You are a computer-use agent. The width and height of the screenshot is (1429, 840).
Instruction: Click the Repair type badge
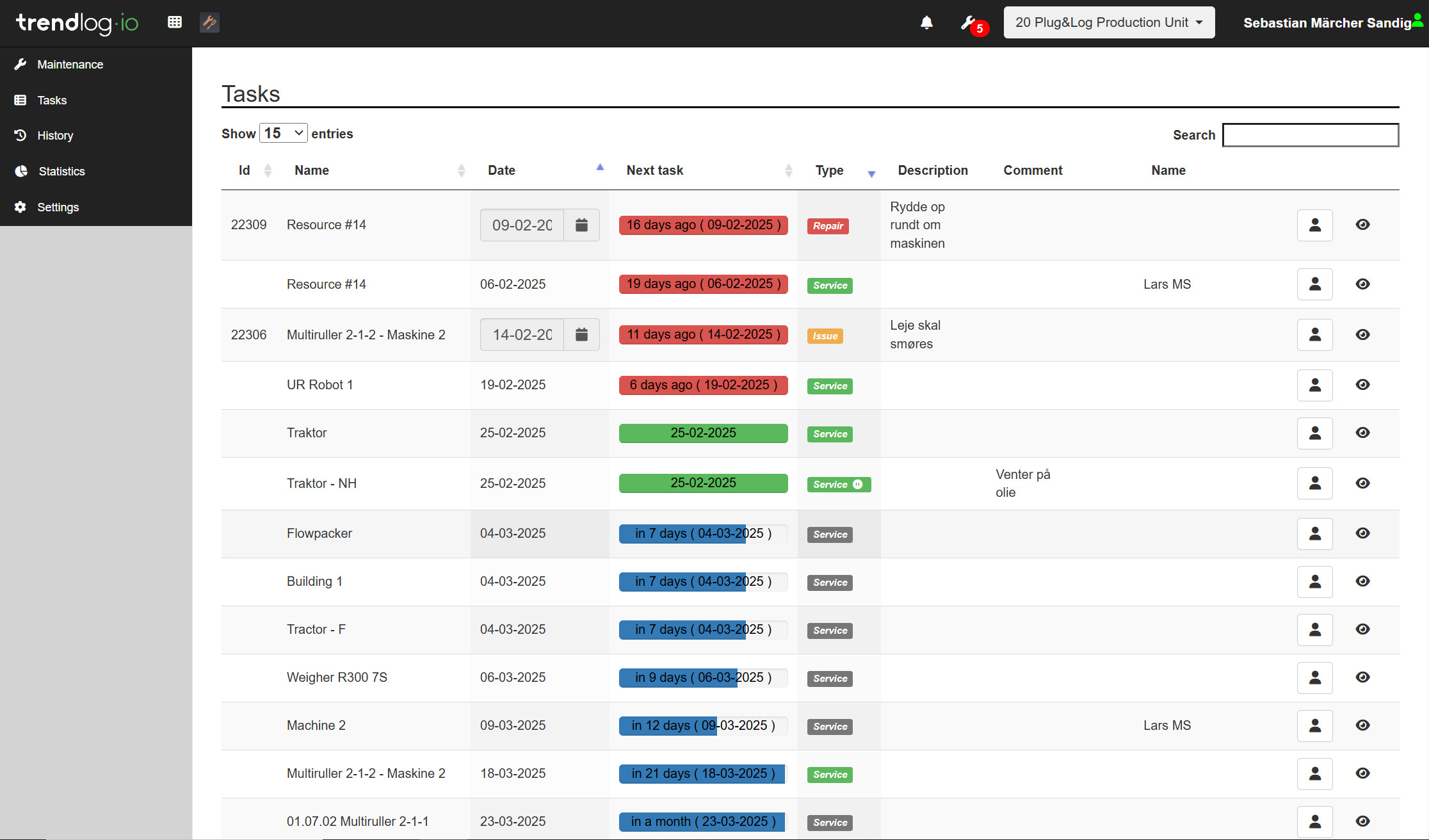click(x=828, y=226)
